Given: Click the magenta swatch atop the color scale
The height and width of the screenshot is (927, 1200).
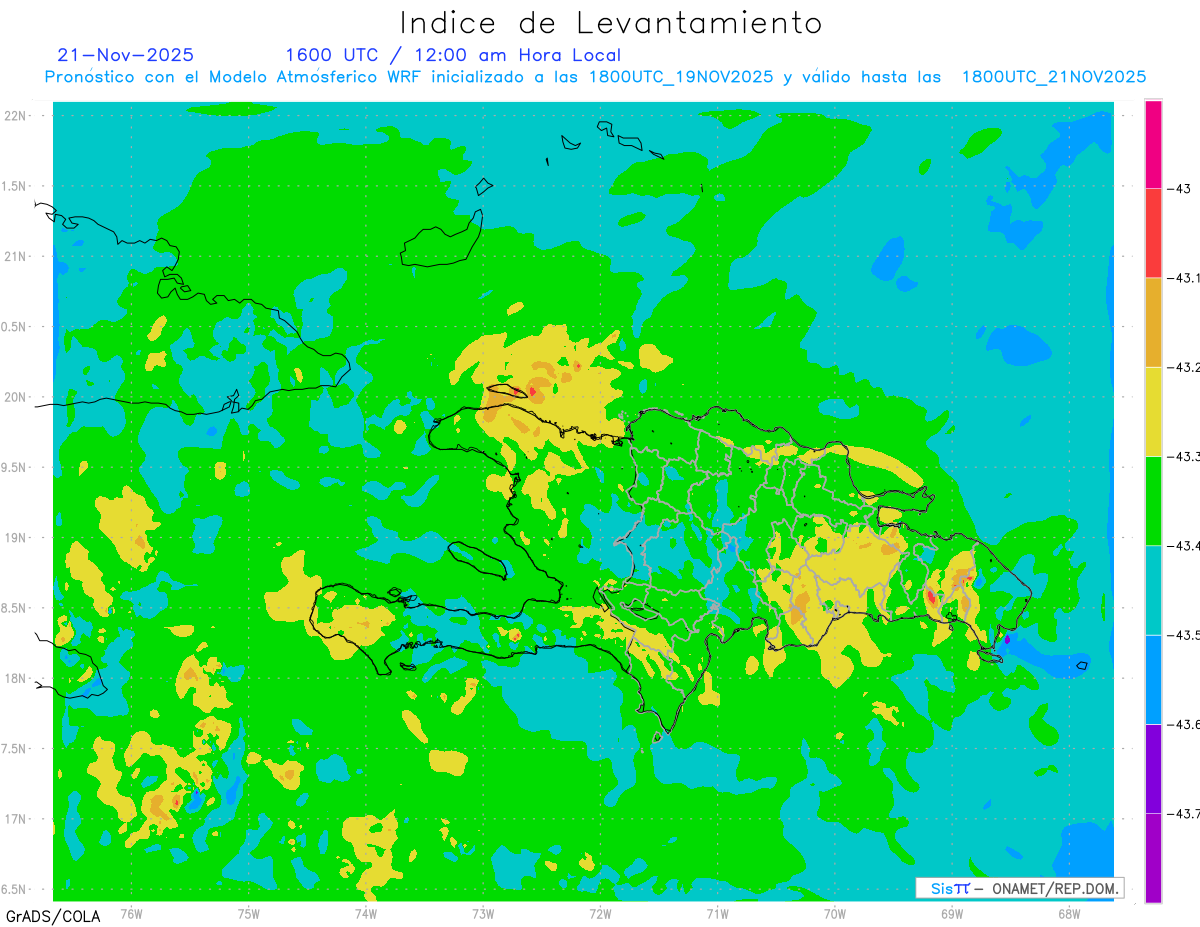Looking at the screenshot, I should (1153, 144).
